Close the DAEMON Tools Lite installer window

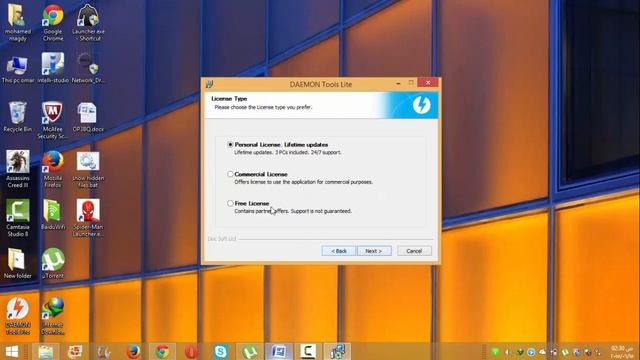[x=428, y=83]
